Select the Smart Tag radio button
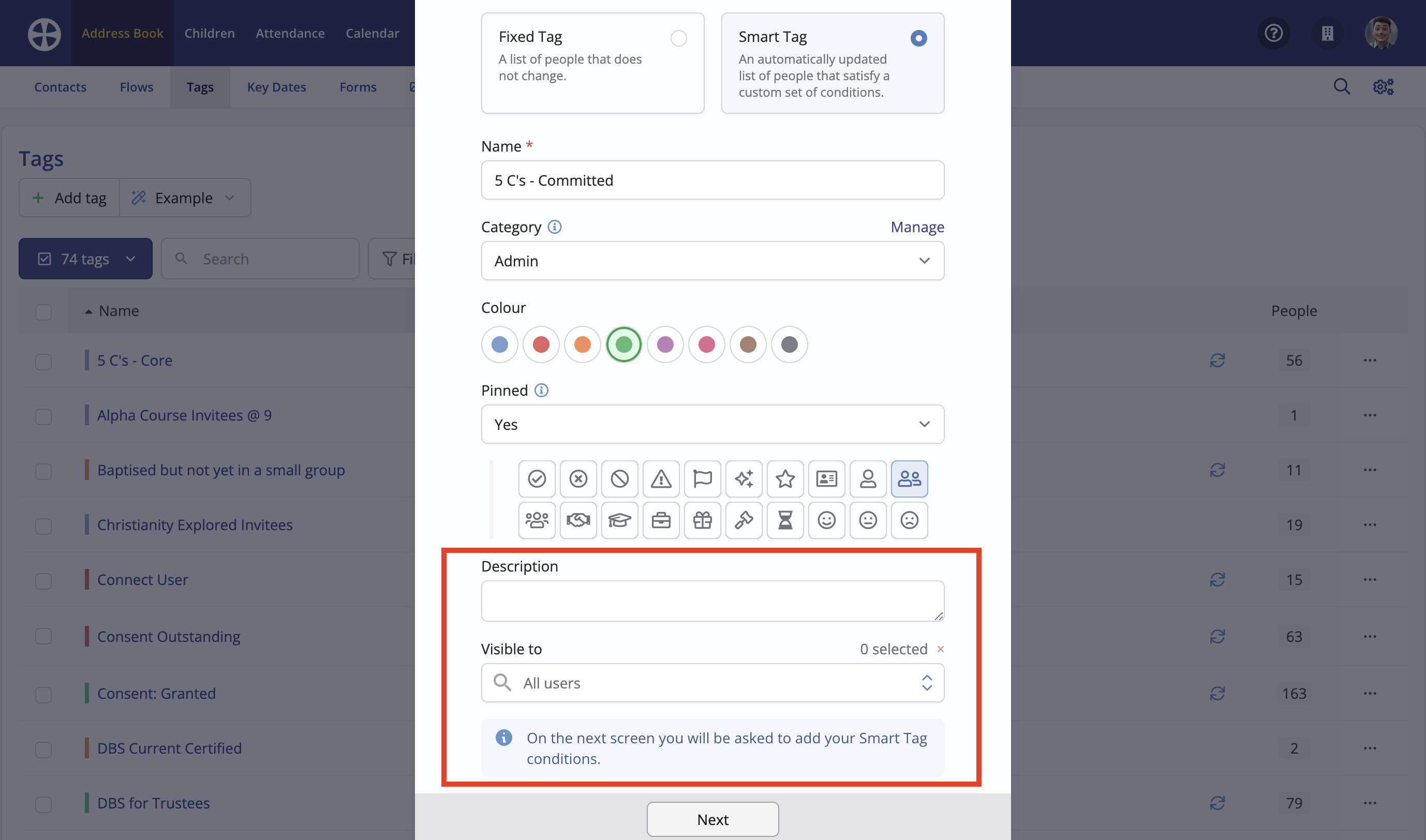 click(x=918, y=38)
